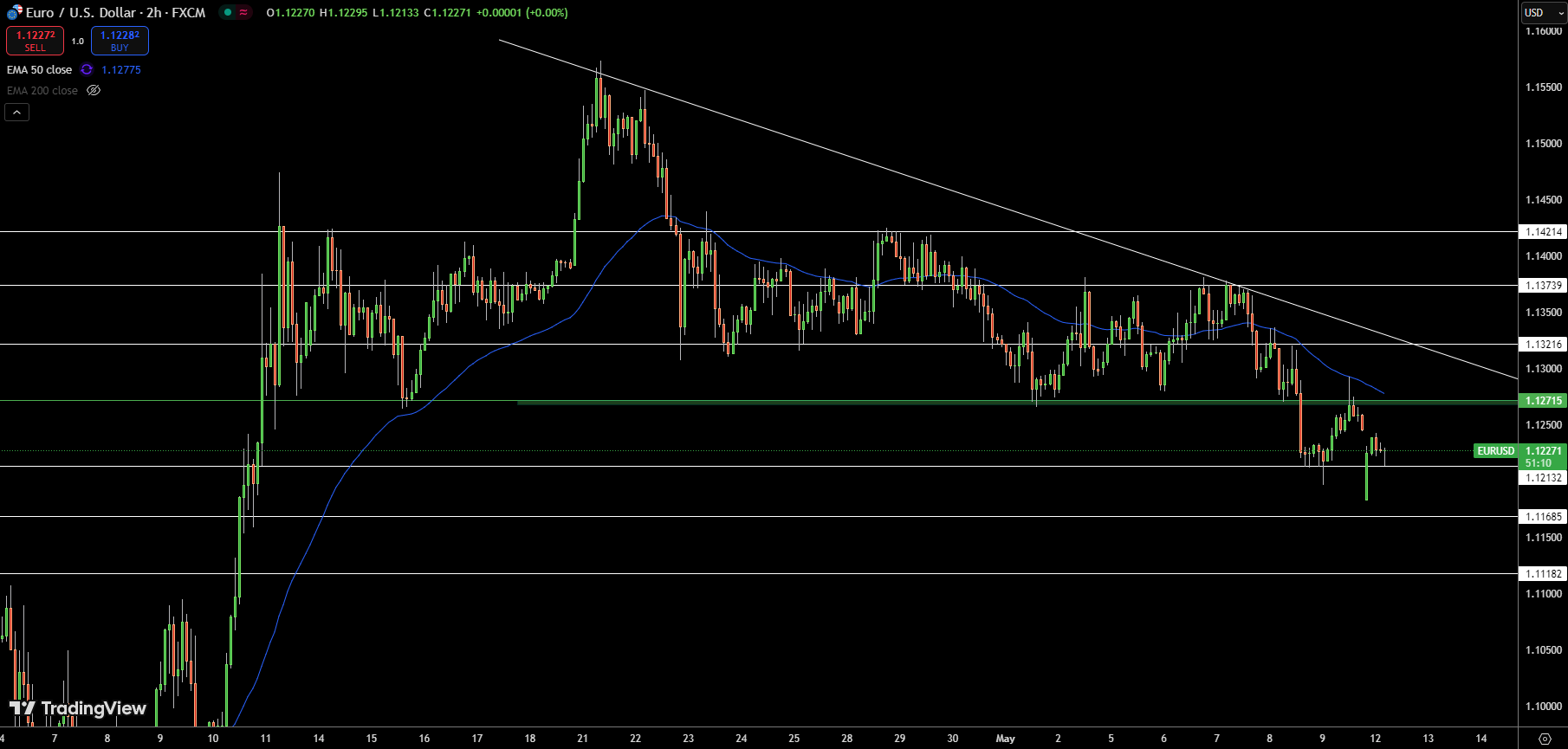
Task: Click the 1.13216 horizontal line price label
Action: click(x=1543, y=345)
